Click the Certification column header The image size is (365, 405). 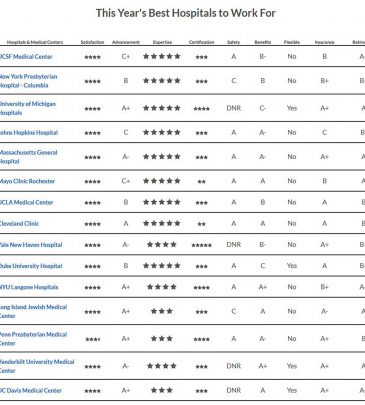[x=201, y=42]
